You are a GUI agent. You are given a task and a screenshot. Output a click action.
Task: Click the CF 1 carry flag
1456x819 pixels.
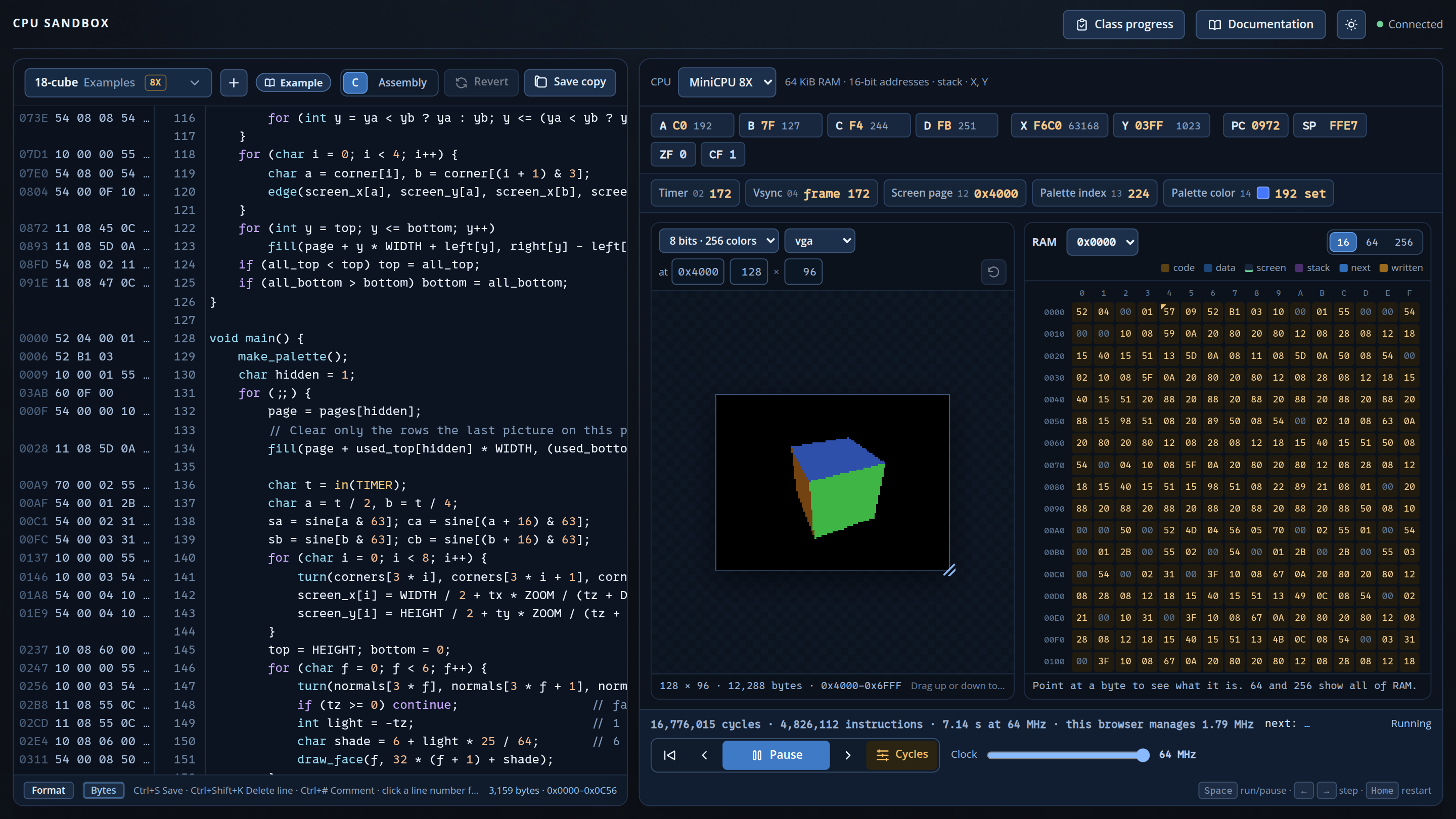click(722, 154)
